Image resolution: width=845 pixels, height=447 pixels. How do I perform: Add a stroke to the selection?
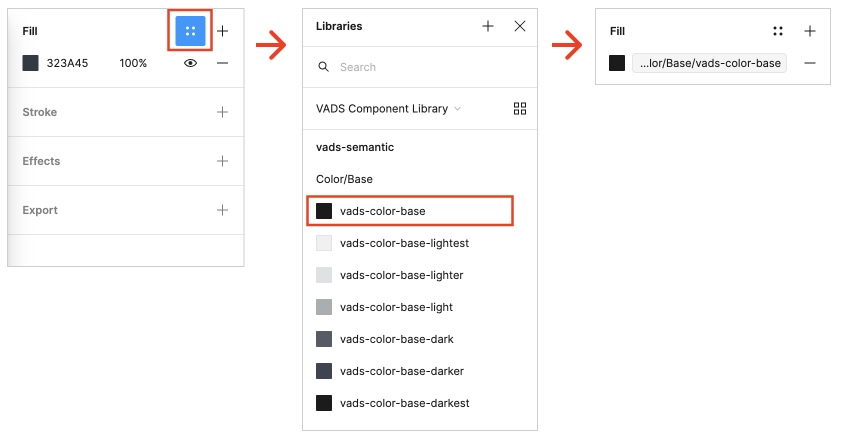(223, 112)
